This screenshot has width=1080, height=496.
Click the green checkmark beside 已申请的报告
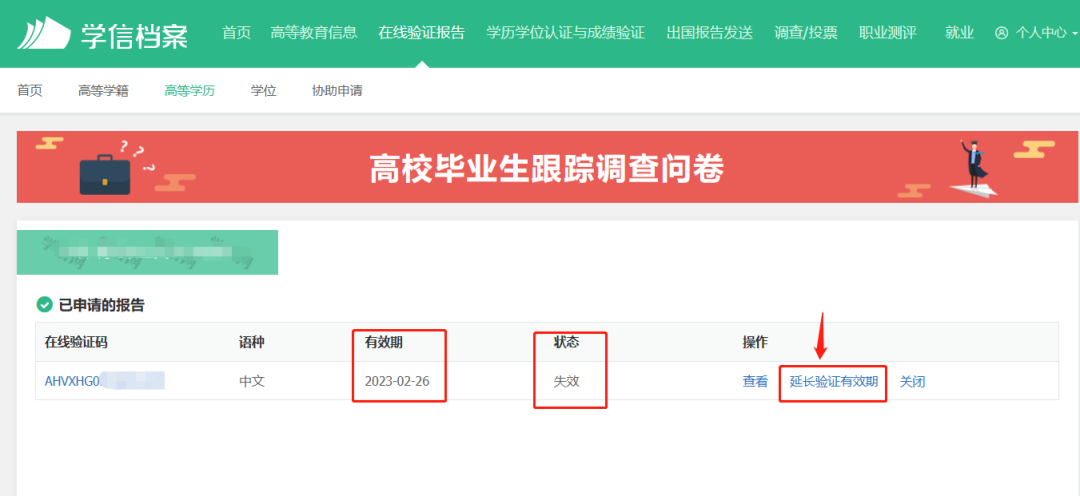coord(44,305)
